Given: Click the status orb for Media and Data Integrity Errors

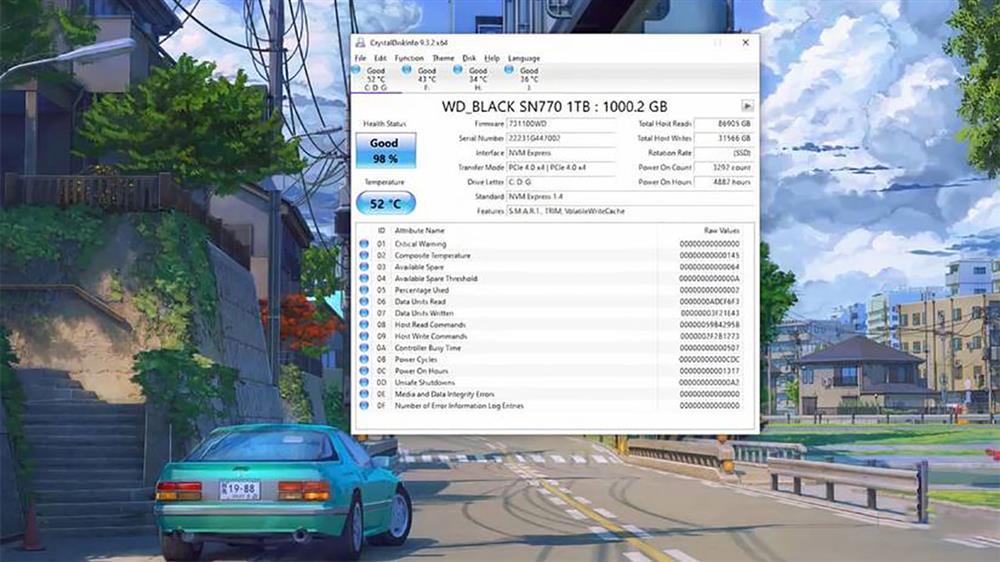Looking at the screenshot, I should click(364, 394).
